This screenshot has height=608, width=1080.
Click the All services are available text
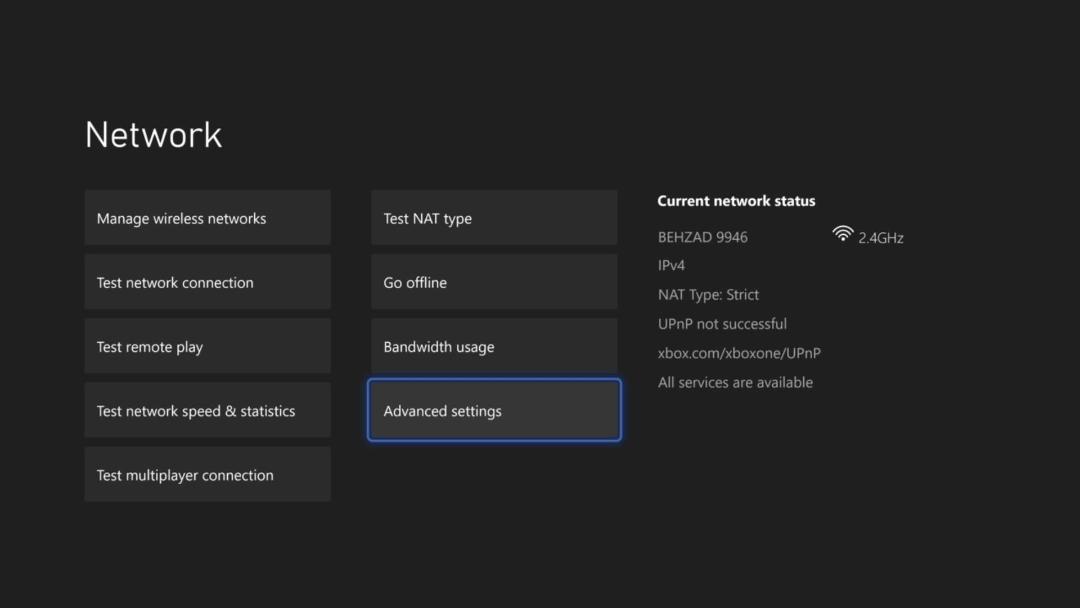(x=735, y=382)
